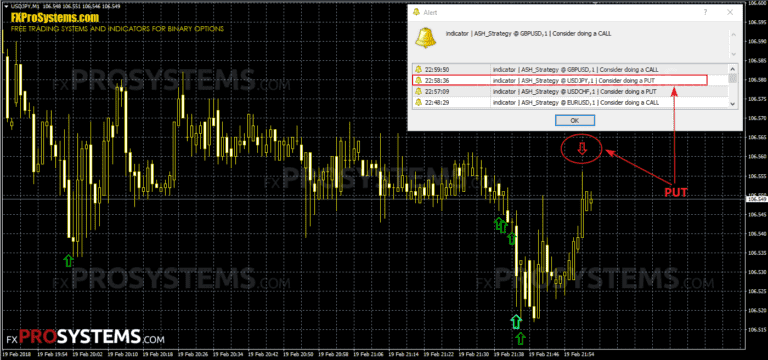The image size is (768, 360).
Task: Select the 22:48:29 EURUSD CALL alert row
Action: click(x=571, y=102)
